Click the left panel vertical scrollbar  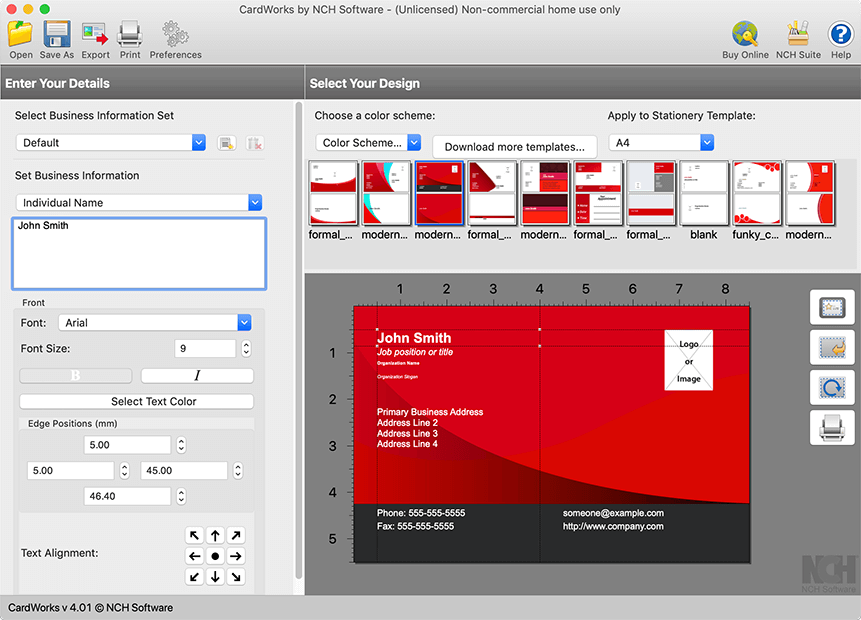tap(299, 340)
